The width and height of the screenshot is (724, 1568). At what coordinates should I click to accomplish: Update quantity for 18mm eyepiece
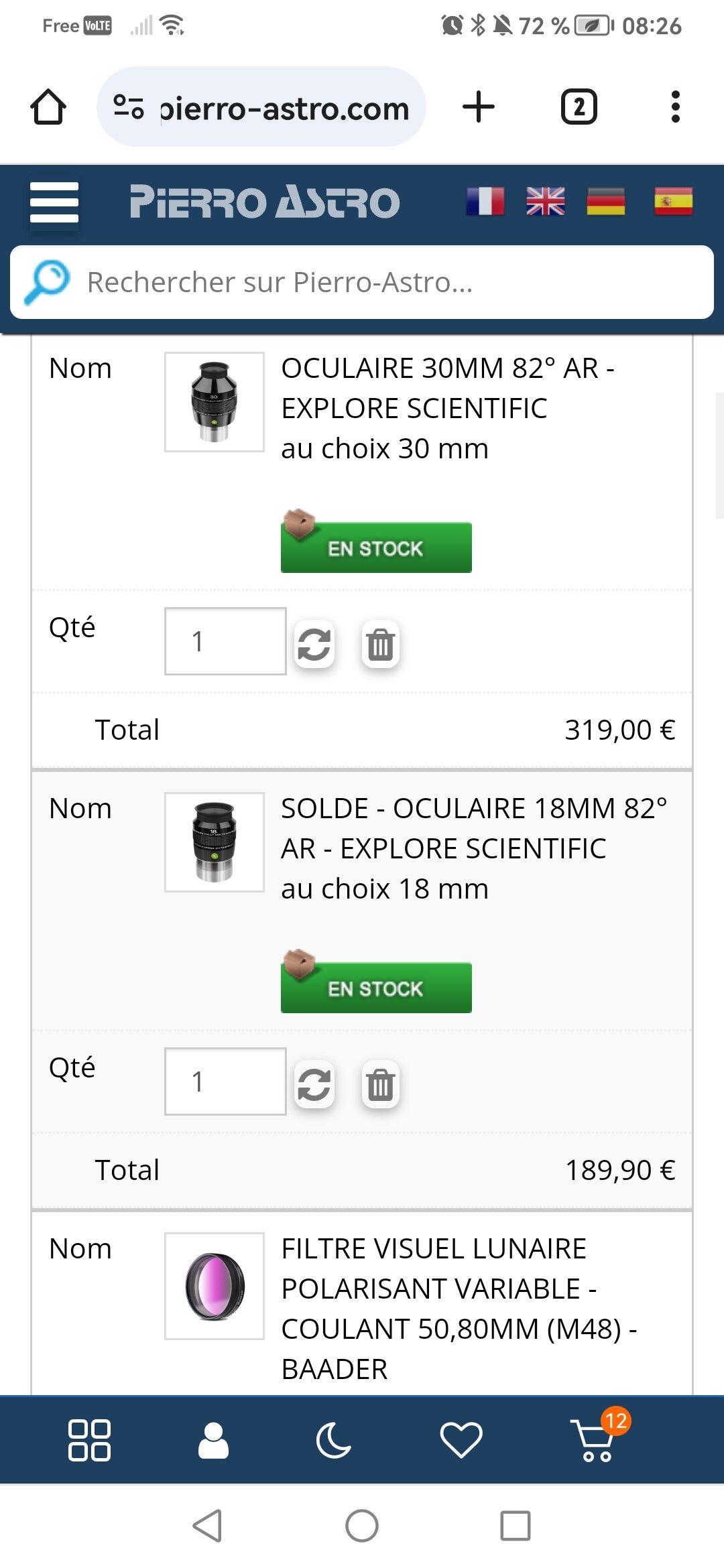314,1084
